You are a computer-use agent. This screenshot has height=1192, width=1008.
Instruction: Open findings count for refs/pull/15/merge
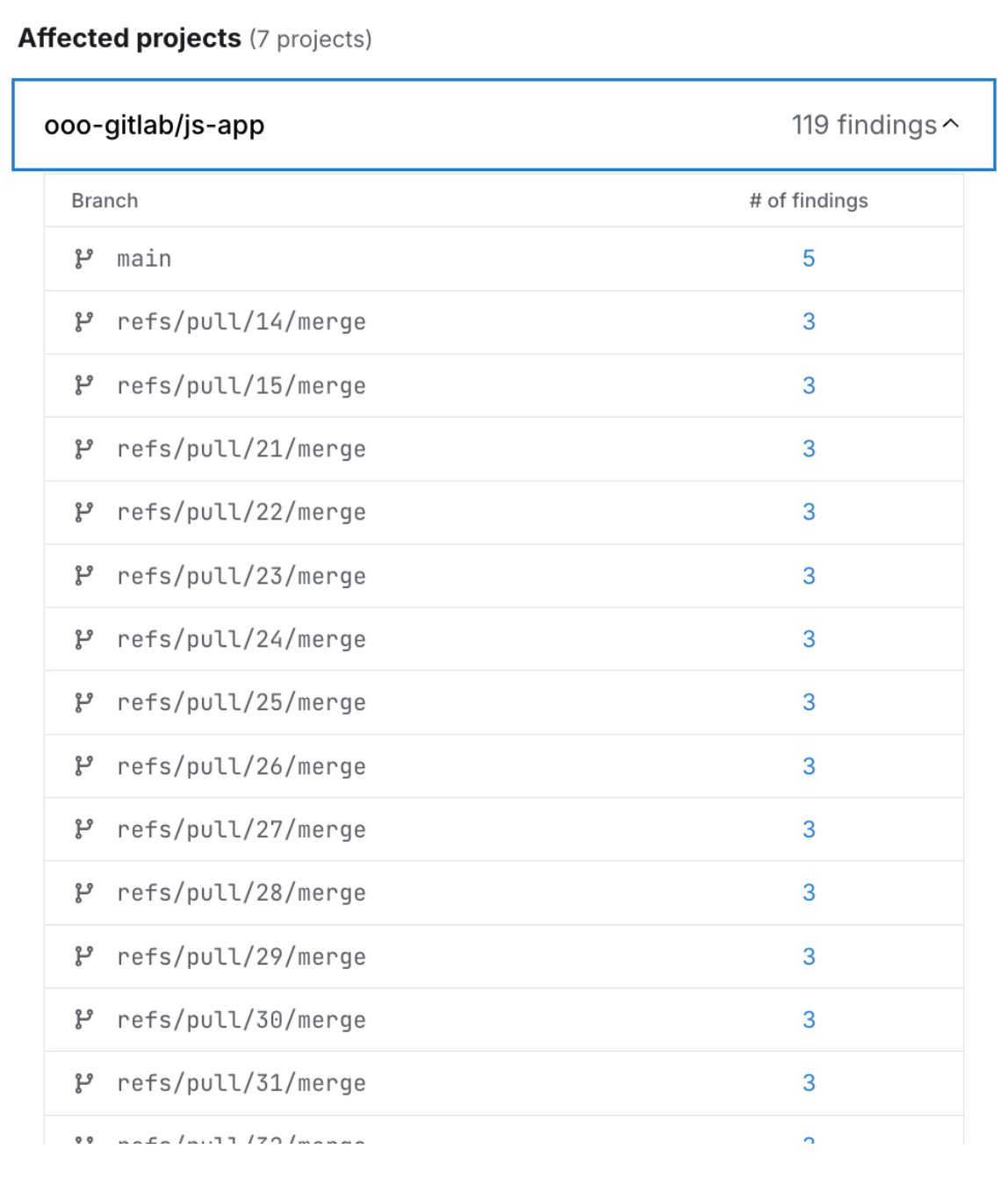pyautogui.click(x=809, y=385)
